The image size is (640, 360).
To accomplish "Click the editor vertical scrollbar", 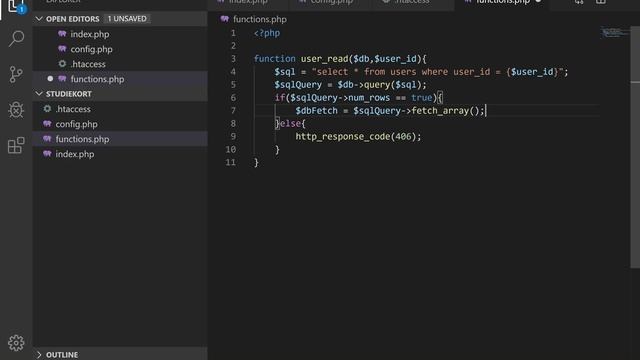I will click(x=635, y=147).
